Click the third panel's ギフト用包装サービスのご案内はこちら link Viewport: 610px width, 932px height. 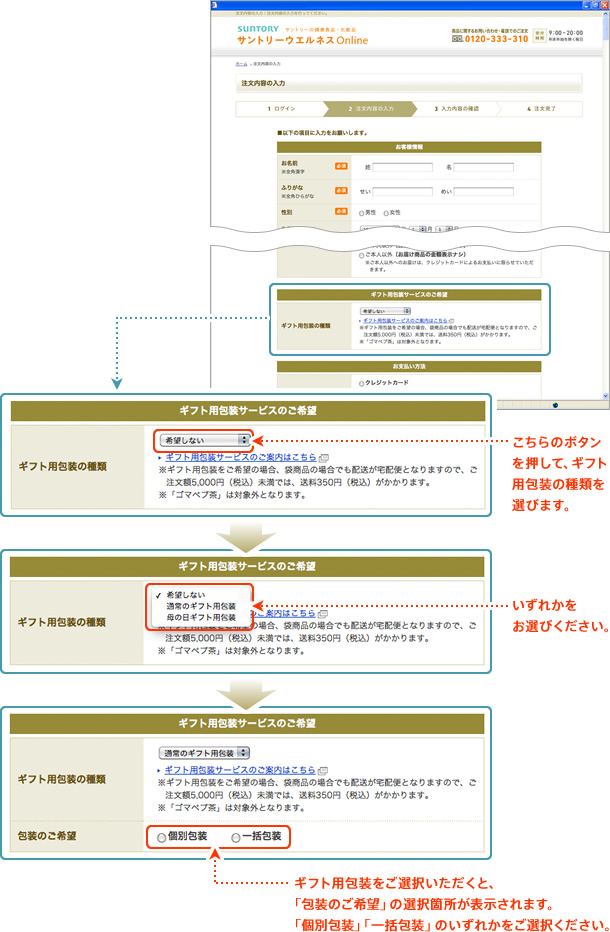[x=240, y=770]
